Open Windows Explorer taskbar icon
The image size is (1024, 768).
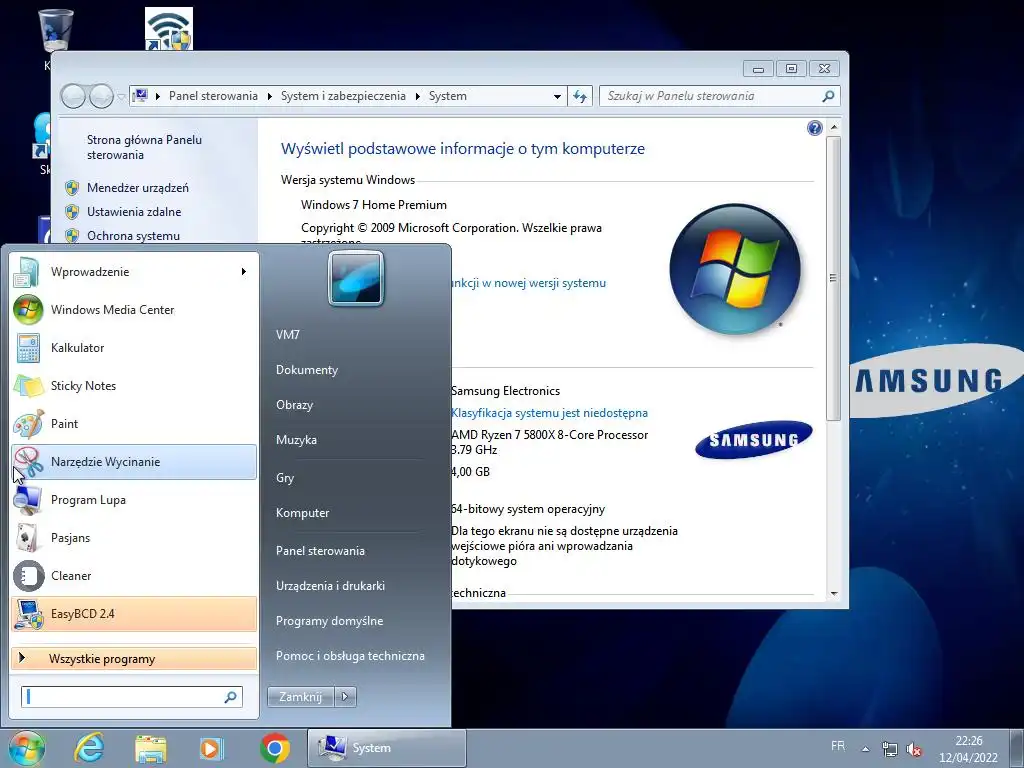click(151, 748)
